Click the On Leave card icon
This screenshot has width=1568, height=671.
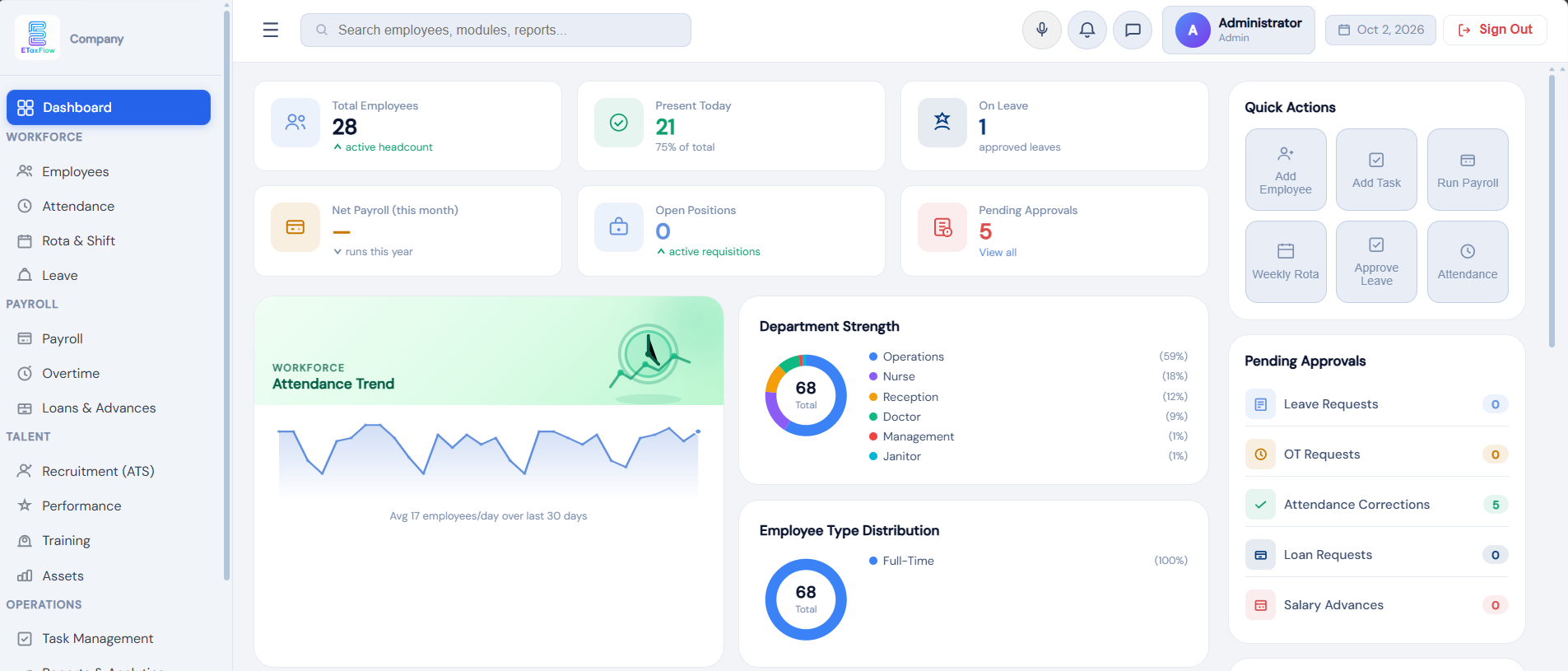tap(942, 123)
